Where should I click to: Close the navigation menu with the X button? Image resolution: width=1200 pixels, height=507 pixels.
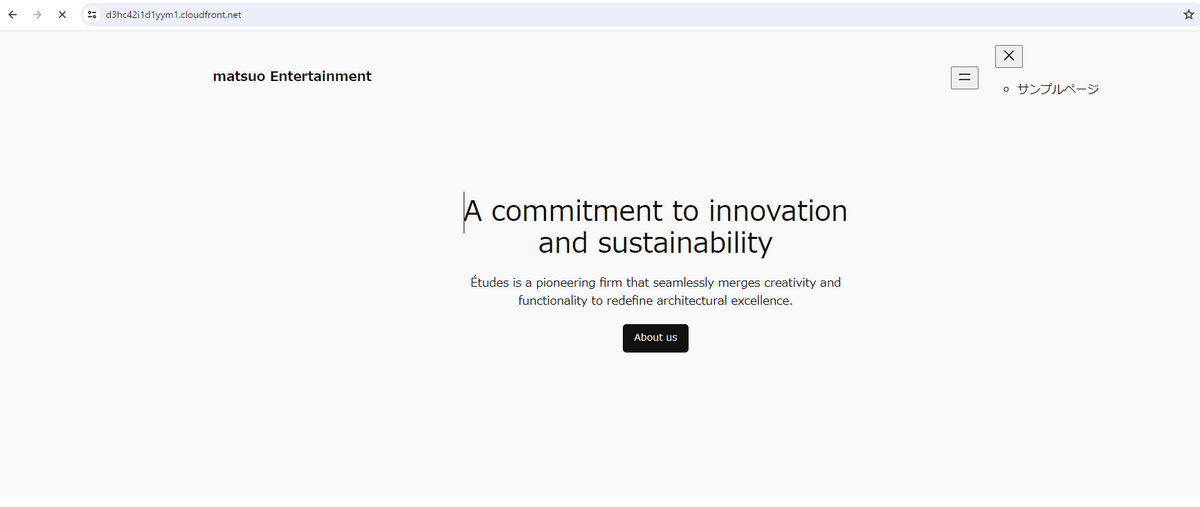pos(1009,56)
